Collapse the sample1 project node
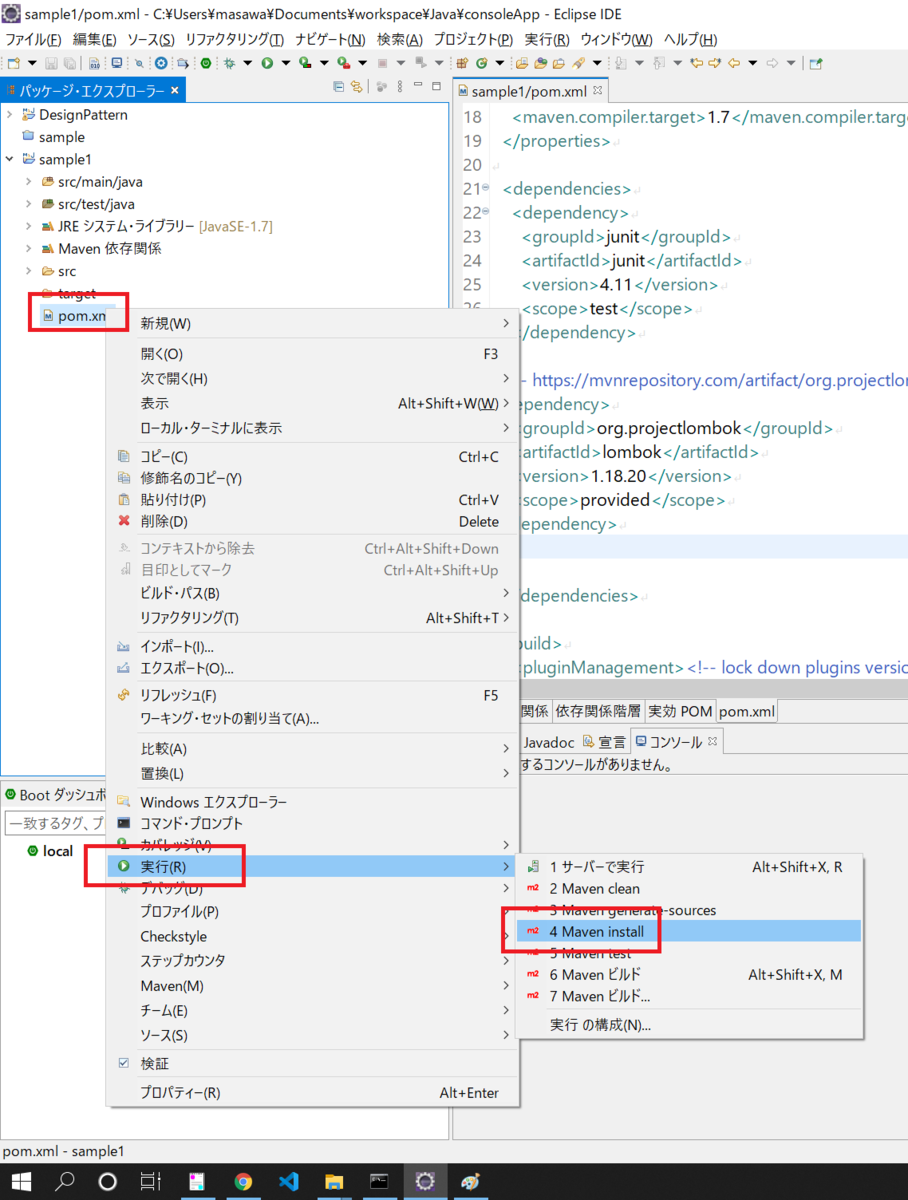Screen dimensions: 908x1200 pos(9,159)
